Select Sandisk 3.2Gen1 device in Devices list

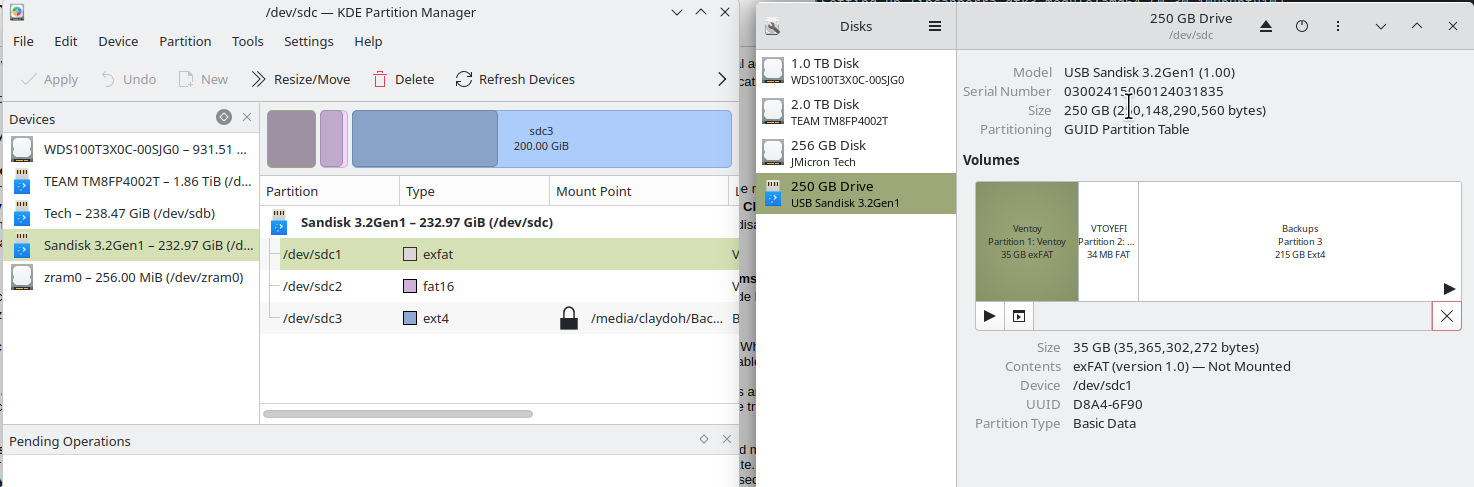click(131, 245)
